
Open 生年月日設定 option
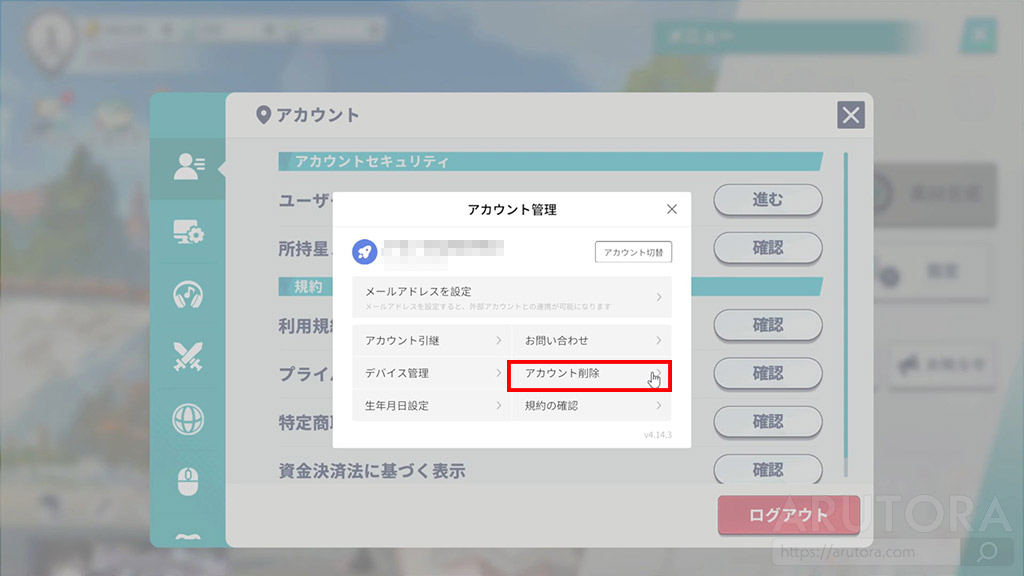pos(431,406)
